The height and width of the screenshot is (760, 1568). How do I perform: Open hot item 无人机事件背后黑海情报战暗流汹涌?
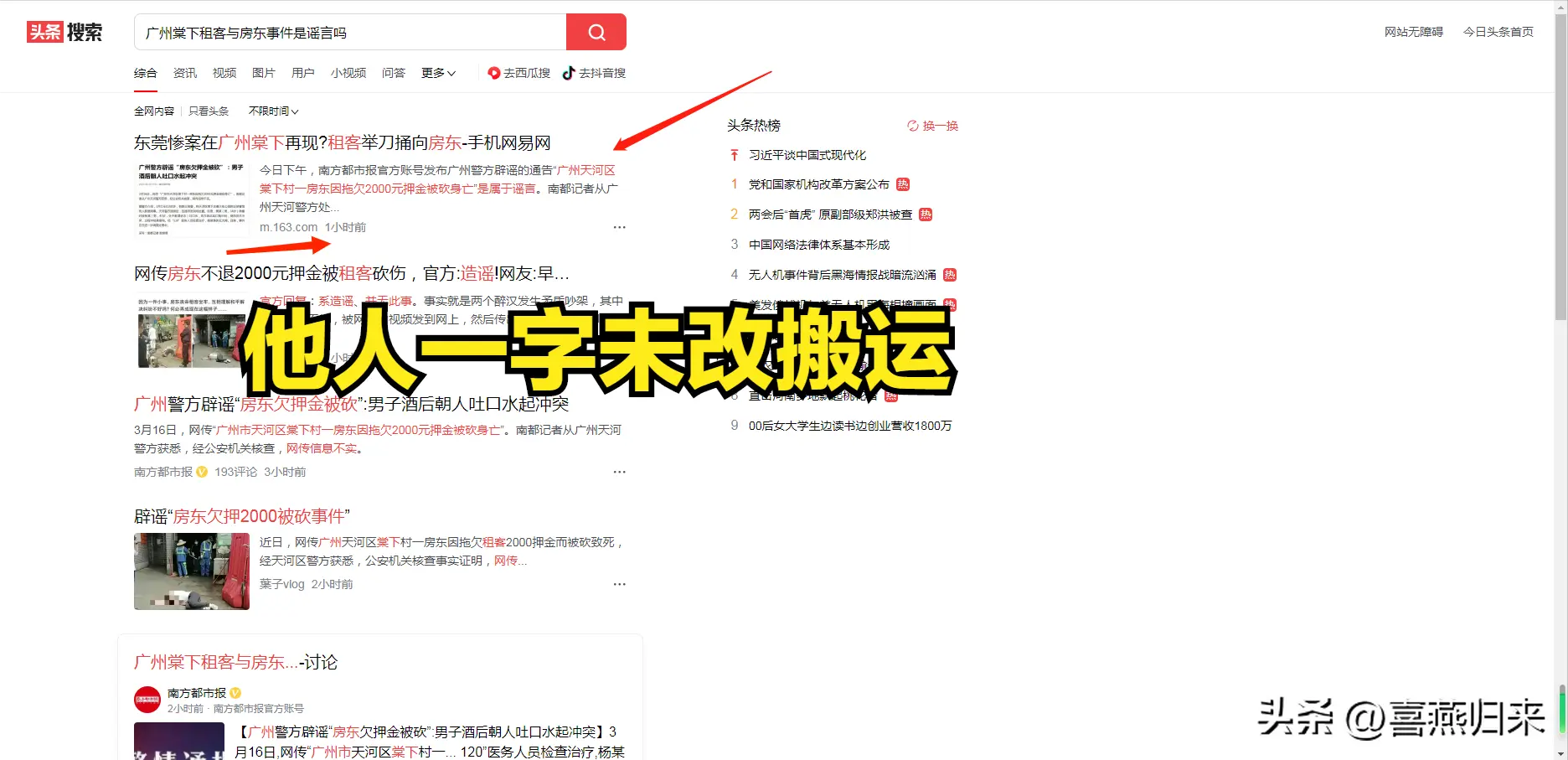tap(843, 275)
